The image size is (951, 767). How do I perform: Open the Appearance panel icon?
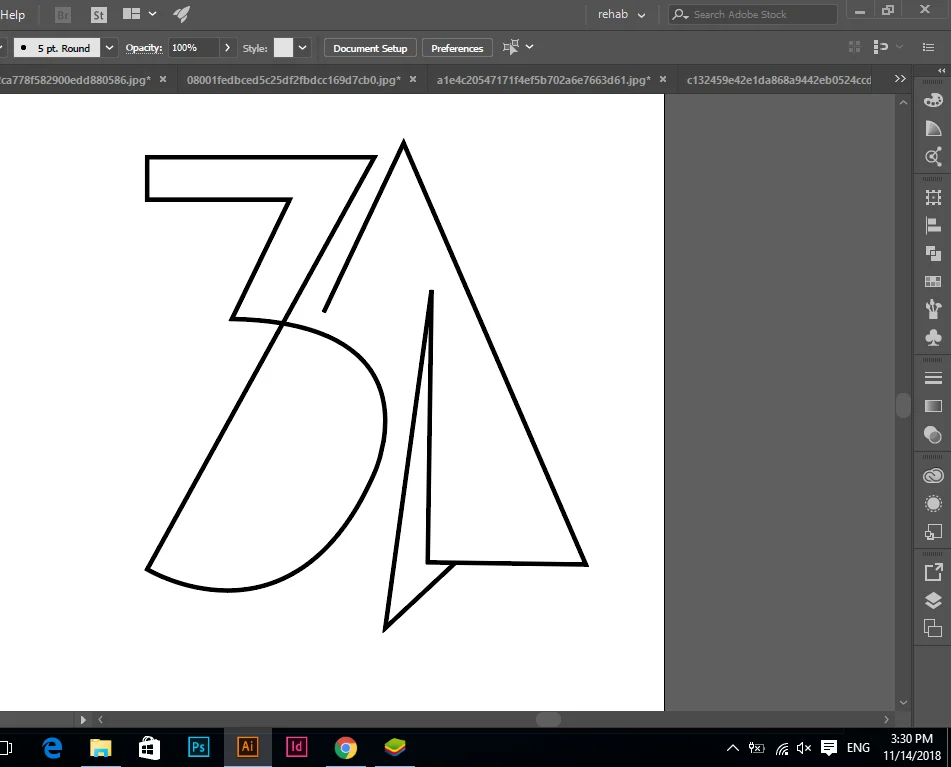[x=933, y=504]
